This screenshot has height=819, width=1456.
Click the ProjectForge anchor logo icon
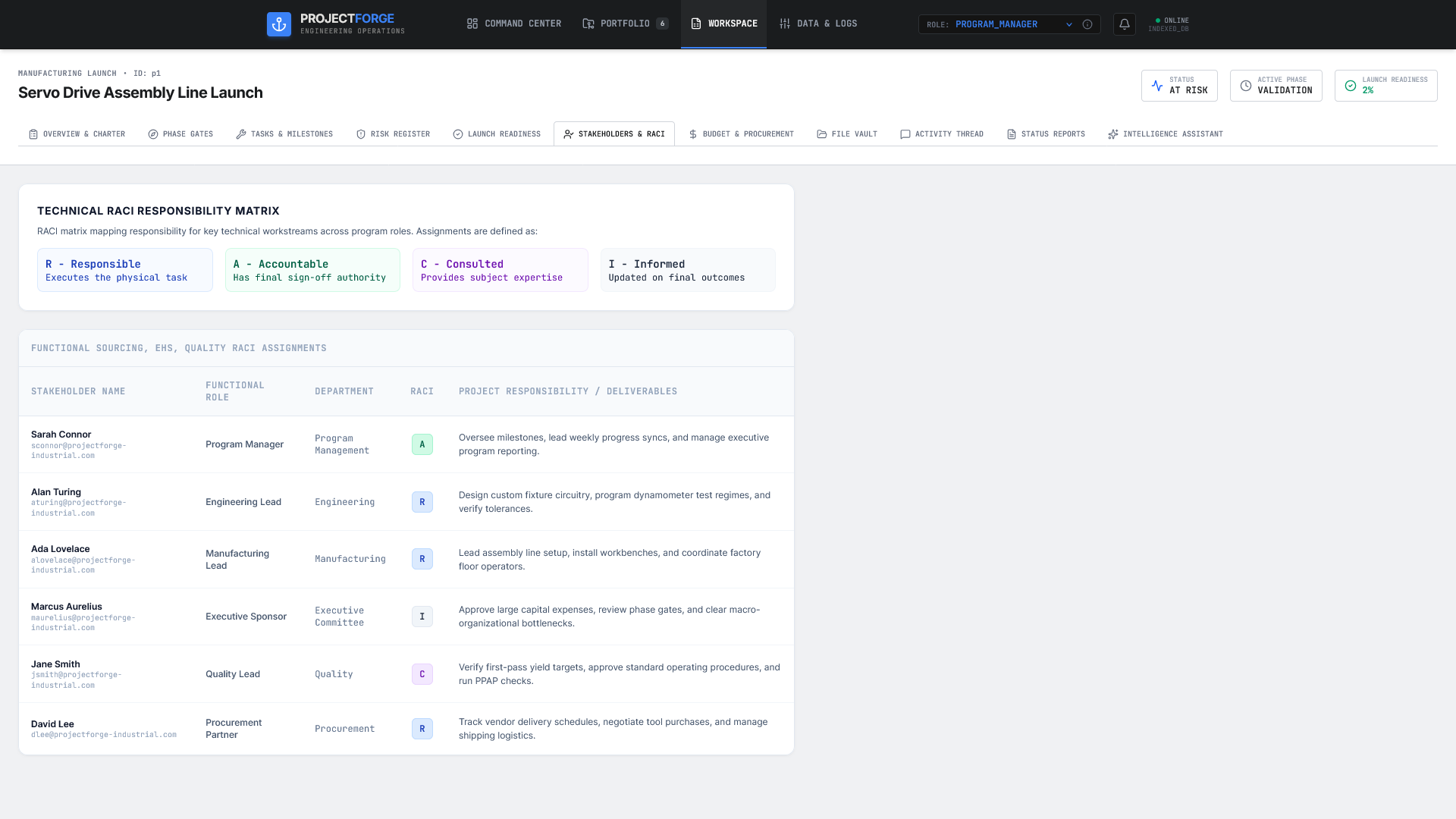click(x=279, y=24)
